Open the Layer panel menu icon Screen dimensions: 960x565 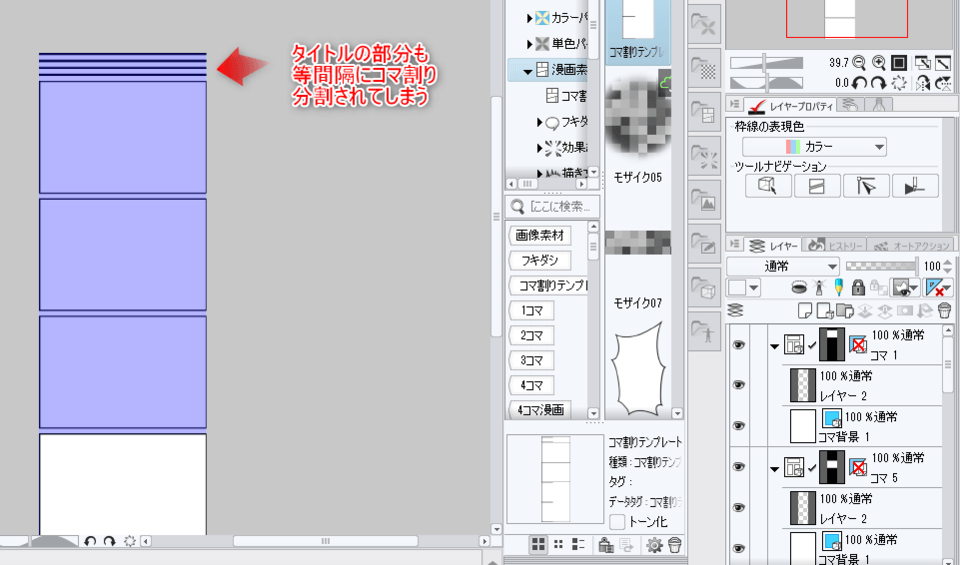click(735, 244)
